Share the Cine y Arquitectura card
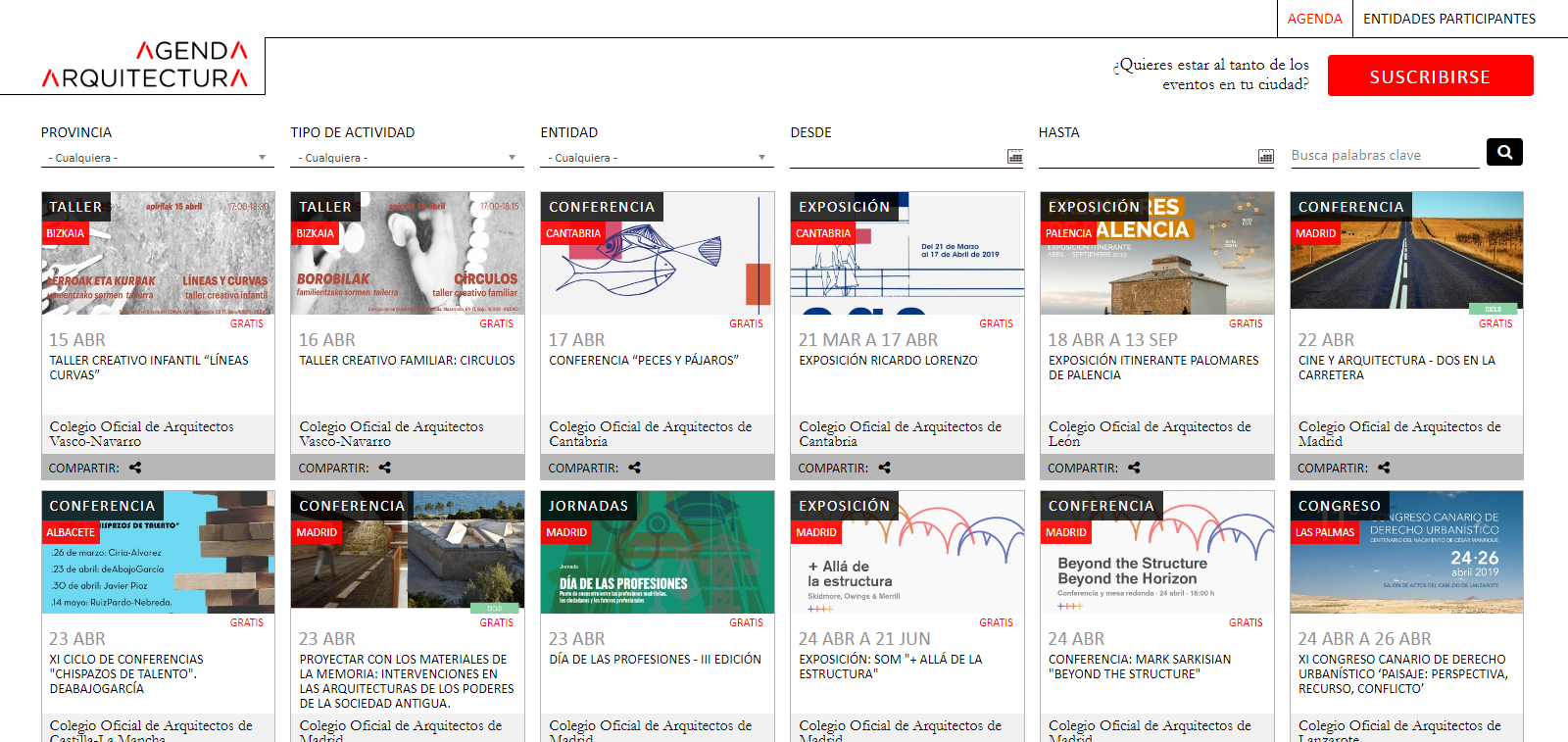1568x742 pixels. [1385, 468]
